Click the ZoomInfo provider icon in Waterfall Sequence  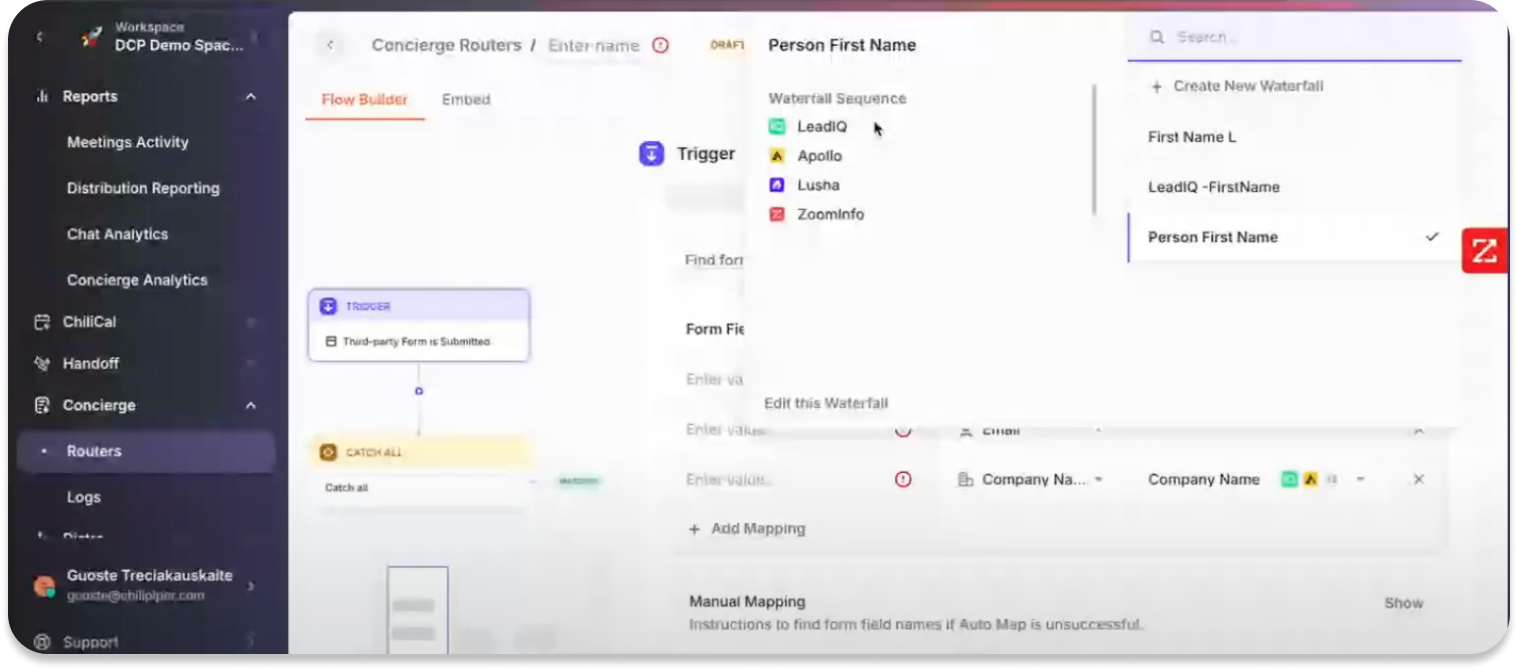coord(777,214)
